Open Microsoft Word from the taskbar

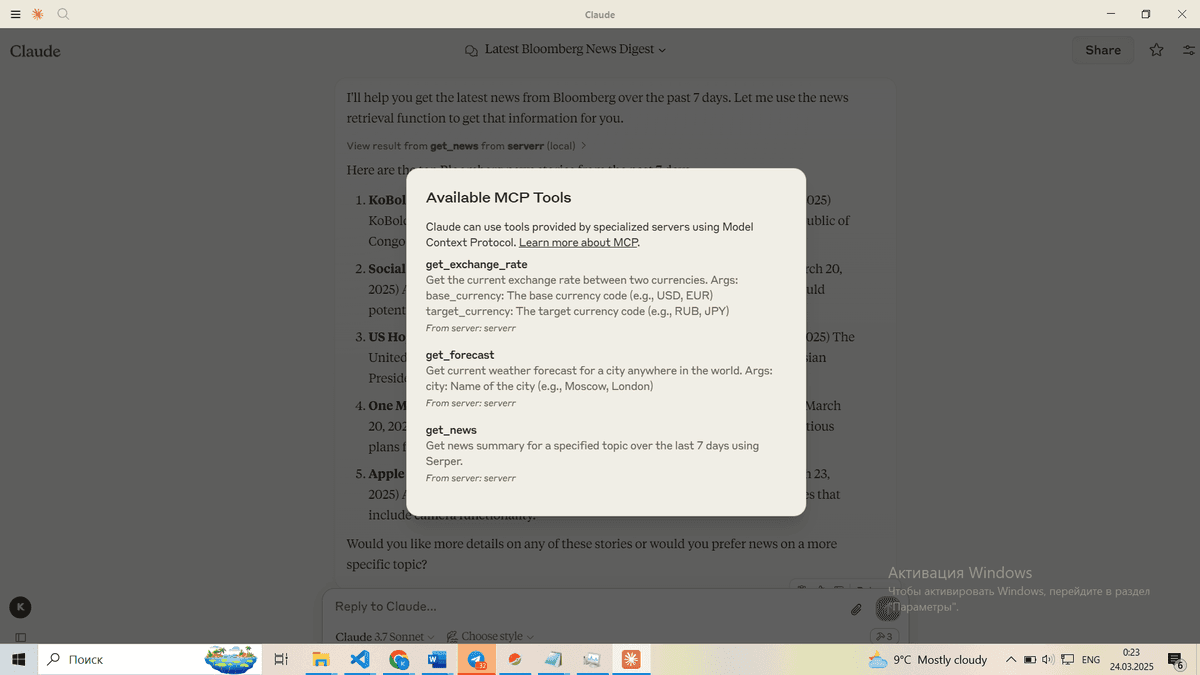click(437, 660)
